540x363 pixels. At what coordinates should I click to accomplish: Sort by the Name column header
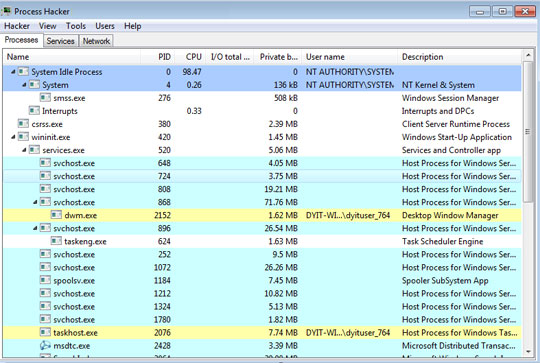[x=71, y=57]
